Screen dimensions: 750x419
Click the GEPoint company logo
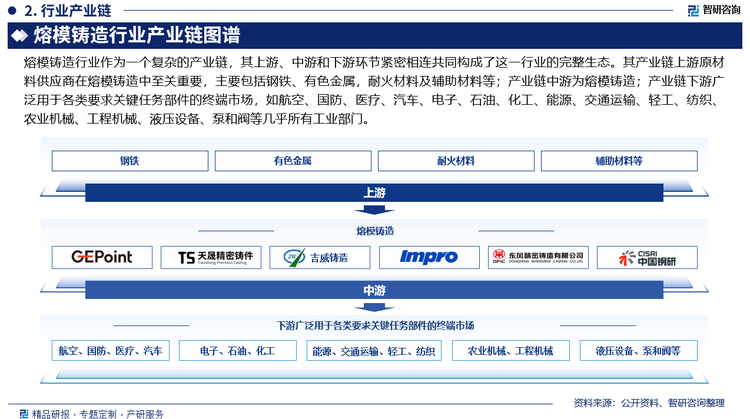pos(102,257)
